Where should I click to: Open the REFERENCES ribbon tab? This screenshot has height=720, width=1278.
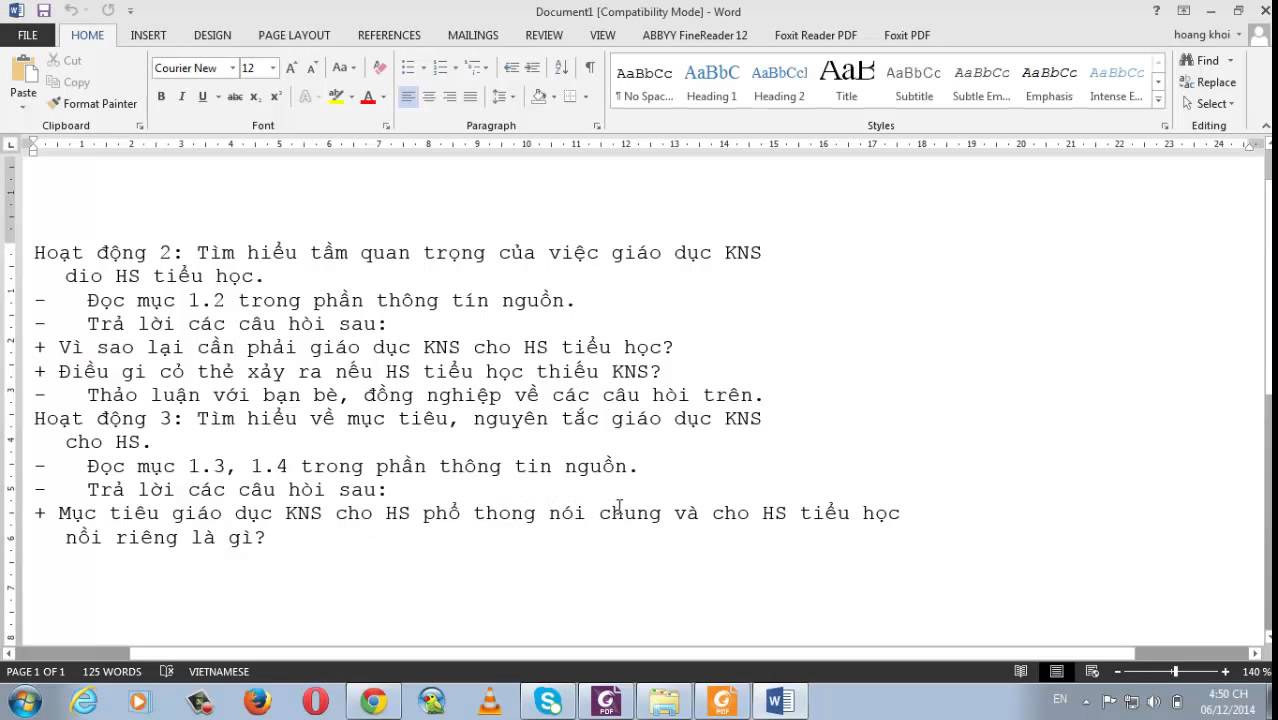(x=389, y=35)
